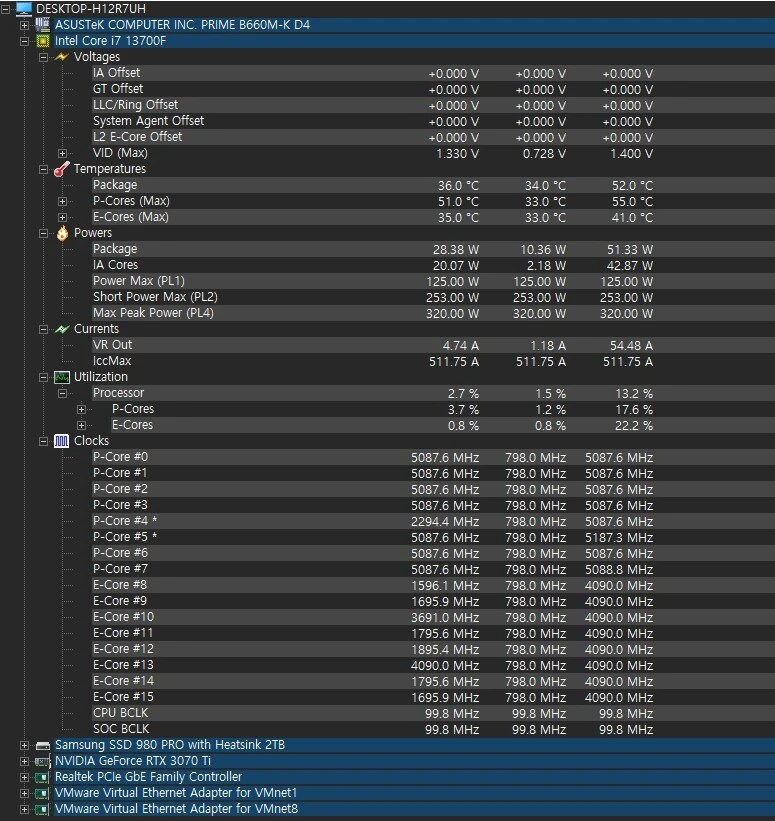Viewport: 775px width, 821px height.
Task: Expand the VID (Max) row
Action: 62,153
